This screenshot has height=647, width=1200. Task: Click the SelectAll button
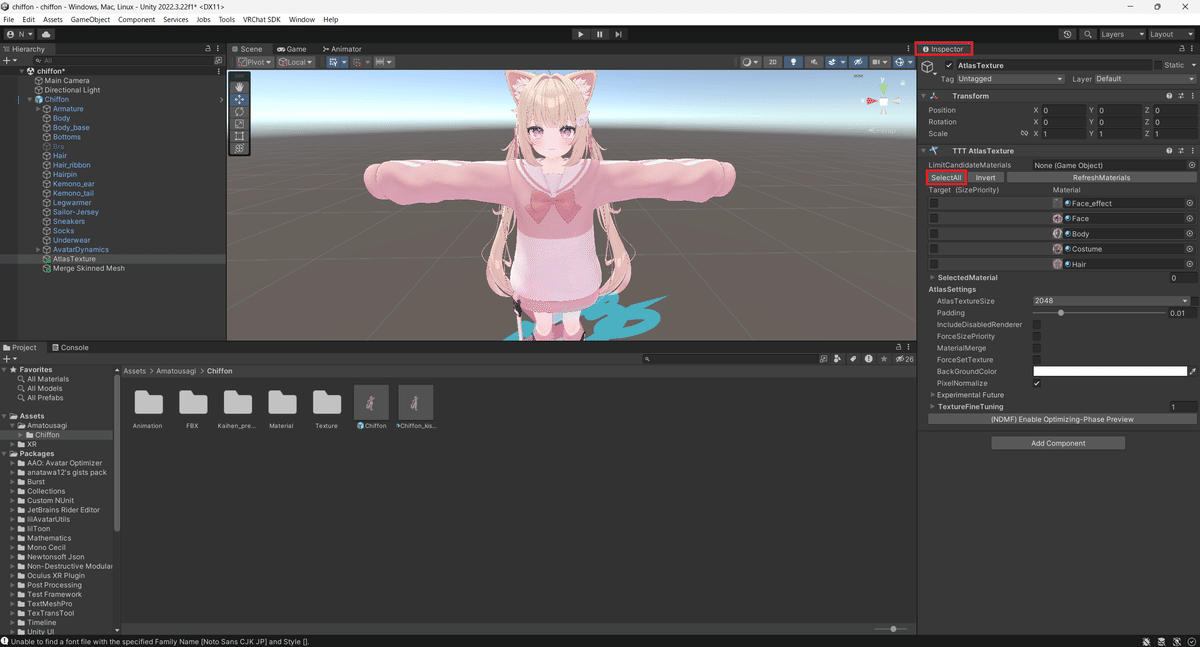point(945,178)
